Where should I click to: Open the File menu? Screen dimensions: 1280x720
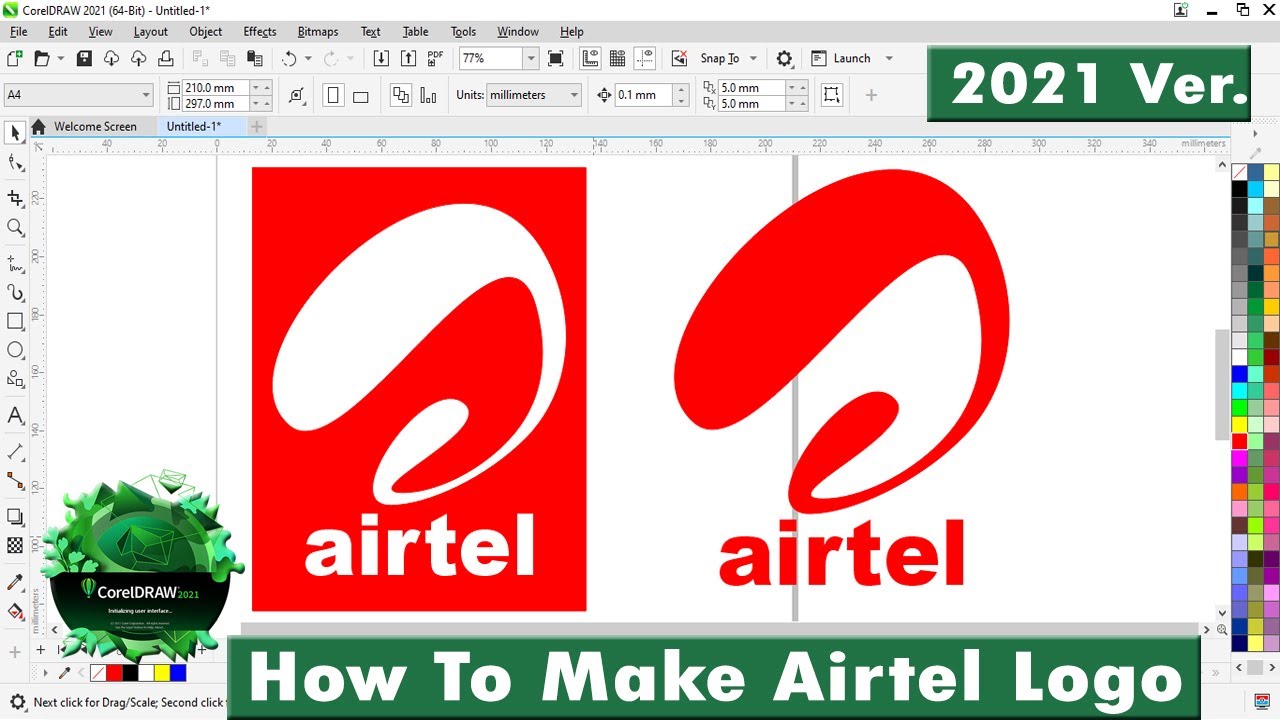18,31
